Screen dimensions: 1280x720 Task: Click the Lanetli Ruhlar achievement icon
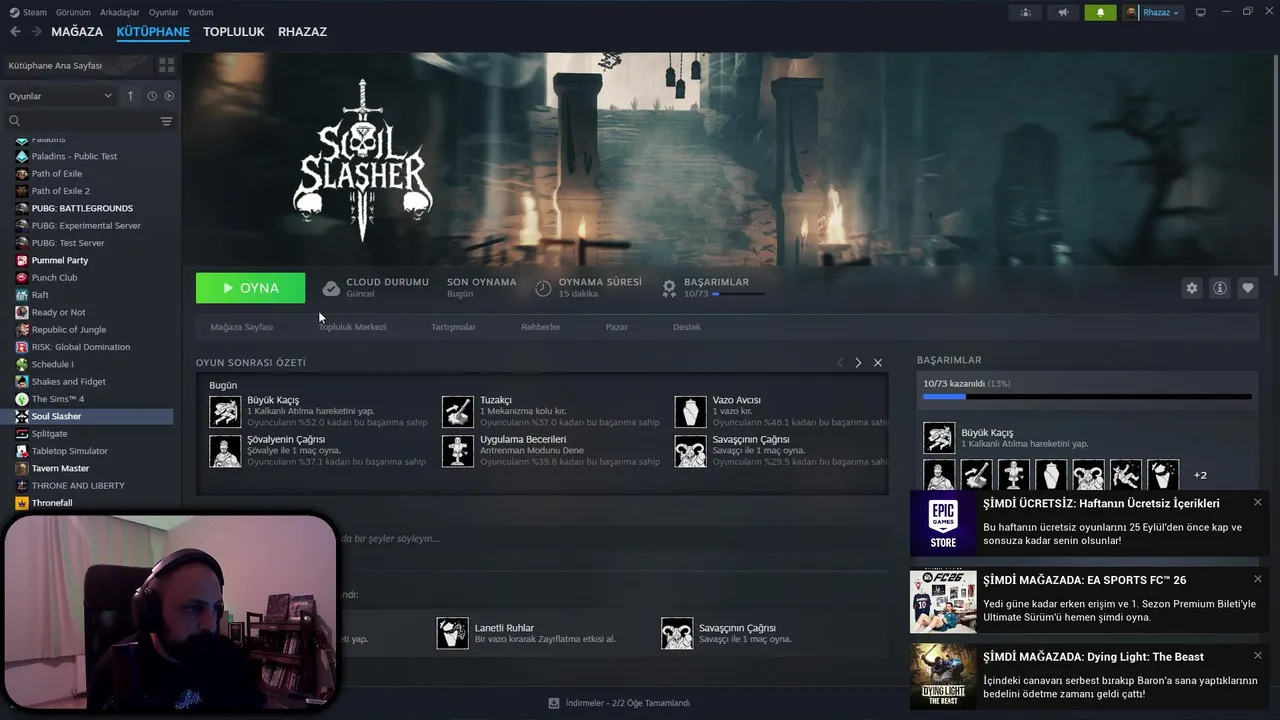tap(453, 633)
